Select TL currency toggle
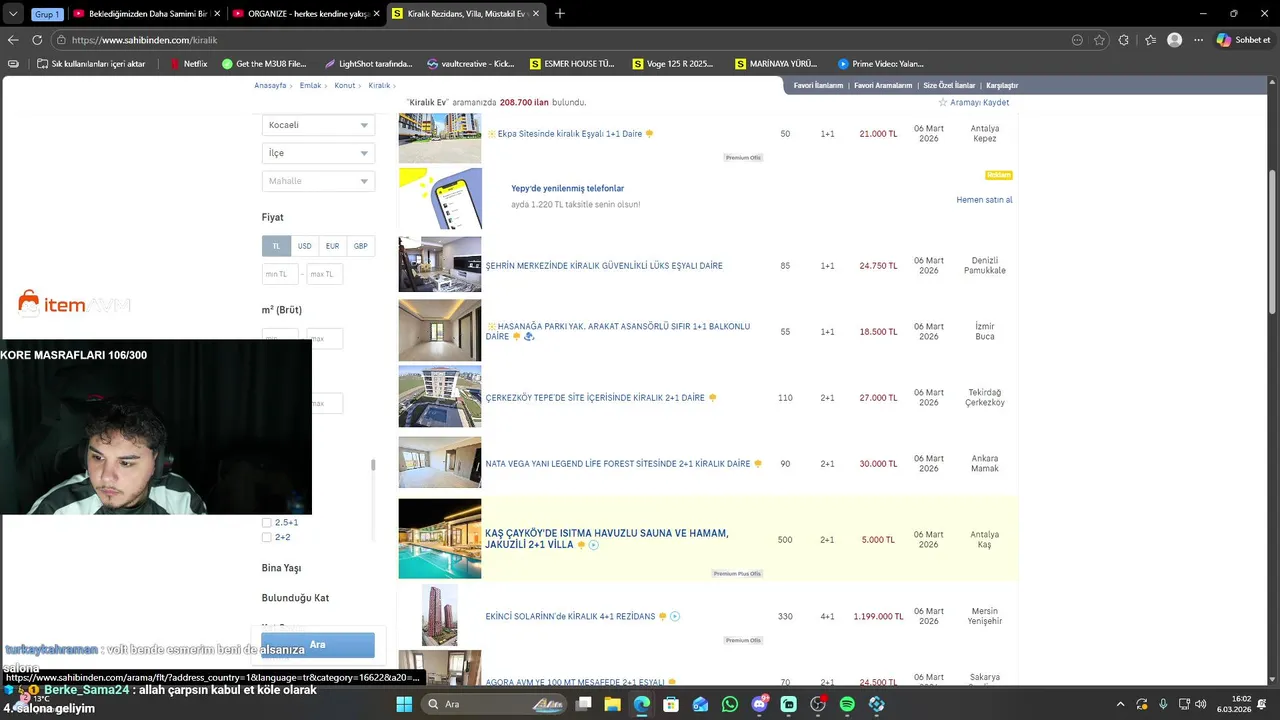 pyautogui.click(x=276, y=246)
